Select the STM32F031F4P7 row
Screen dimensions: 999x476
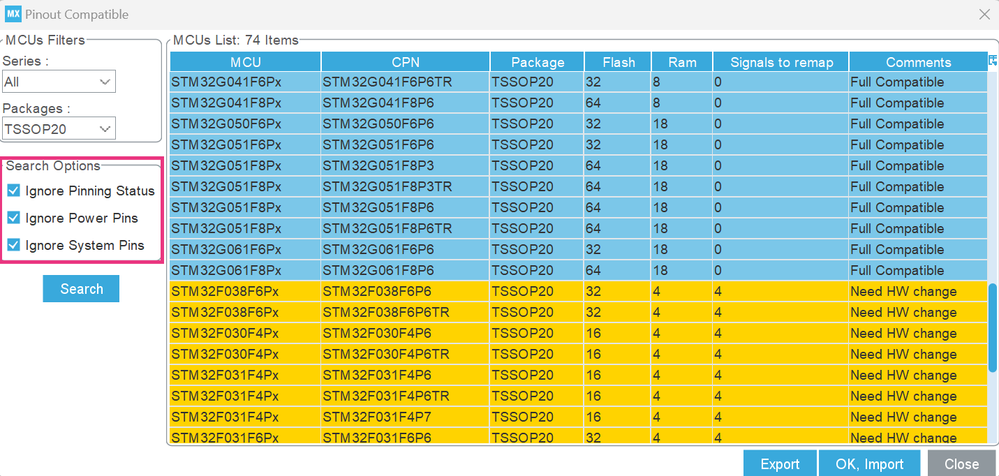click(x=579, y=417)
